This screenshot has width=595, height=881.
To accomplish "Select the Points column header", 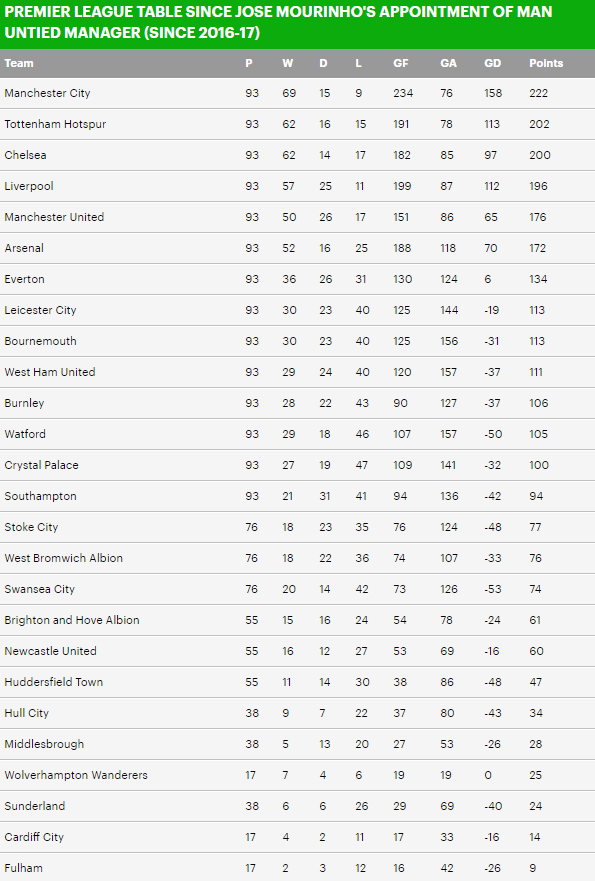I will [546, 63].
